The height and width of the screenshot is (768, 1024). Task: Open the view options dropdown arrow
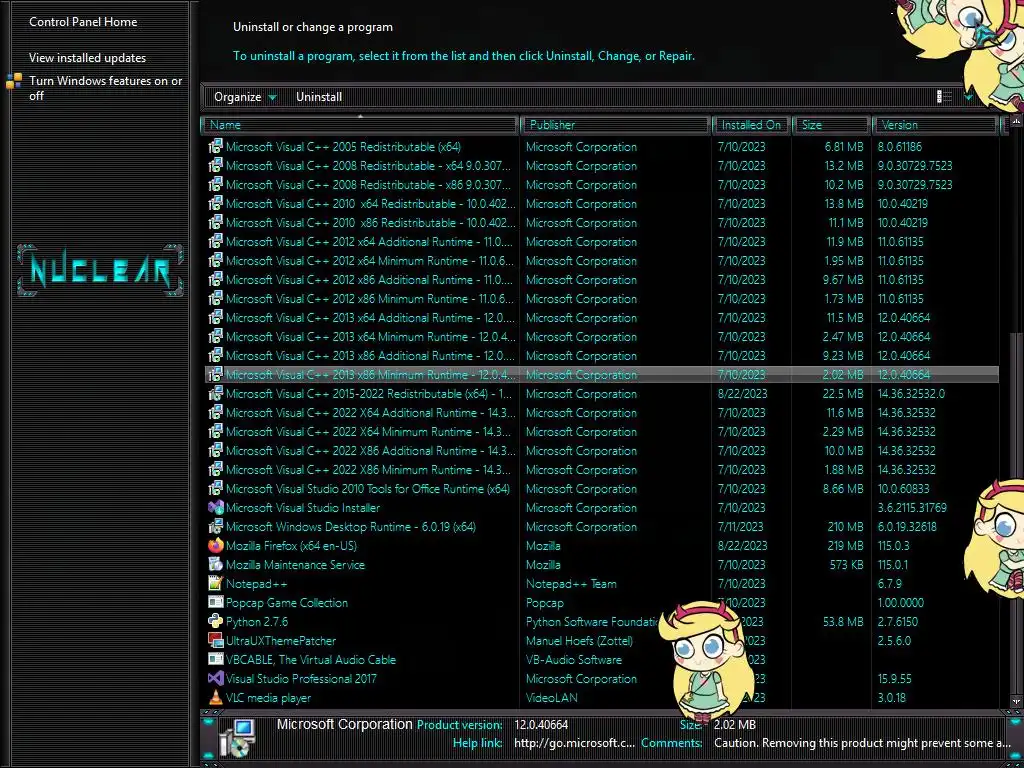pos(968,97)
